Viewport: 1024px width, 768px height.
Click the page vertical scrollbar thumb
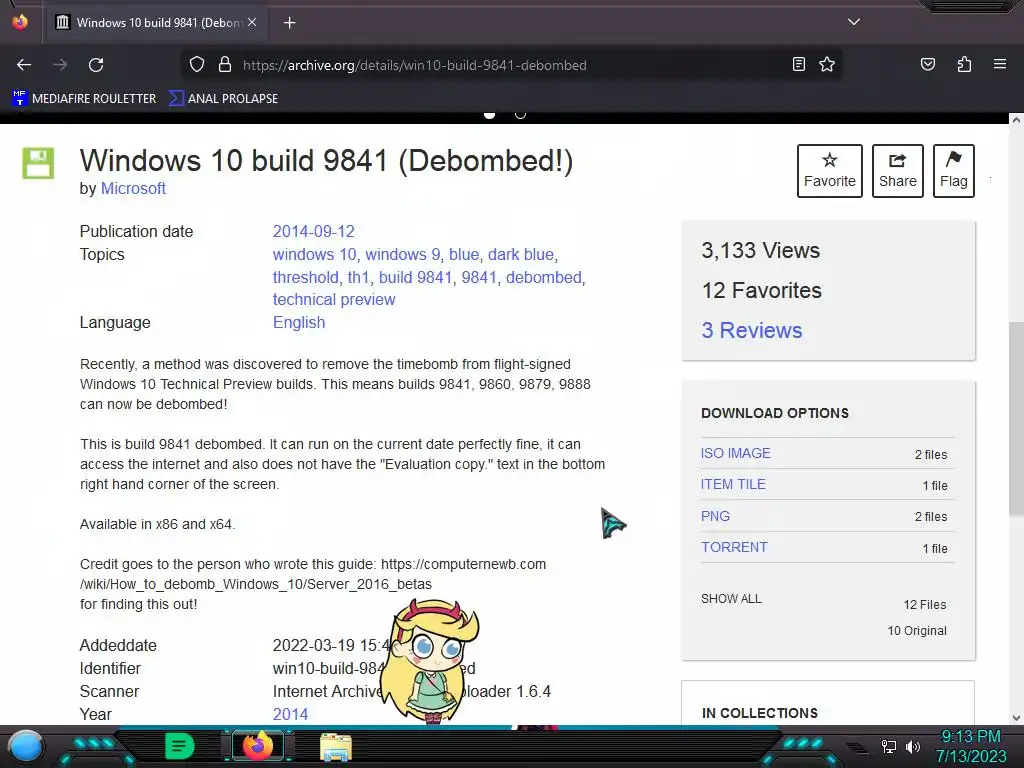point(1016,418)
